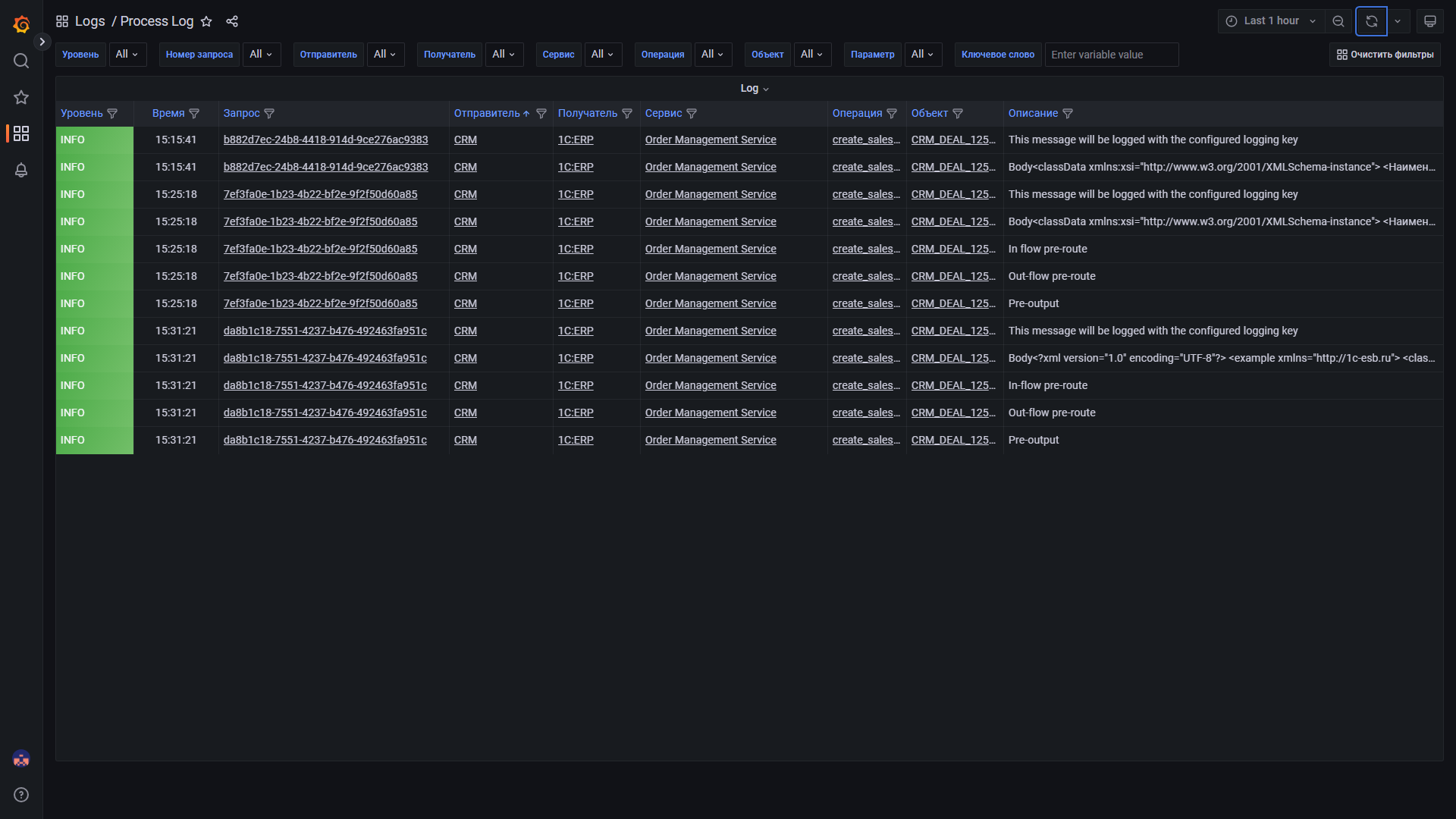Open filter for Время column
The image size is (1456, 819).
[x=194, y=114]
